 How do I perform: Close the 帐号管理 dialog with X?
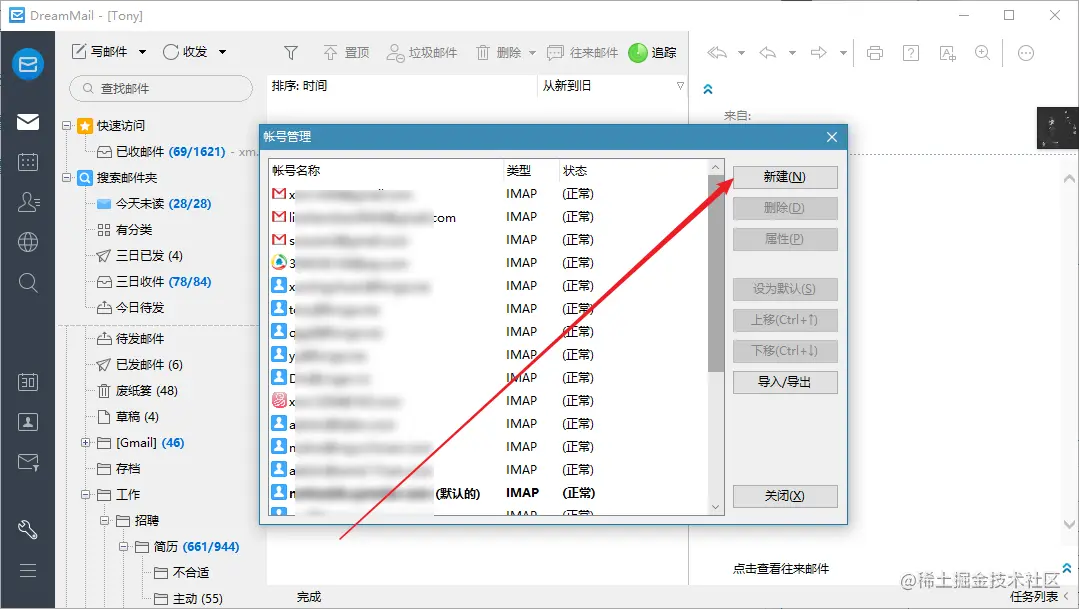pos(831,137)
